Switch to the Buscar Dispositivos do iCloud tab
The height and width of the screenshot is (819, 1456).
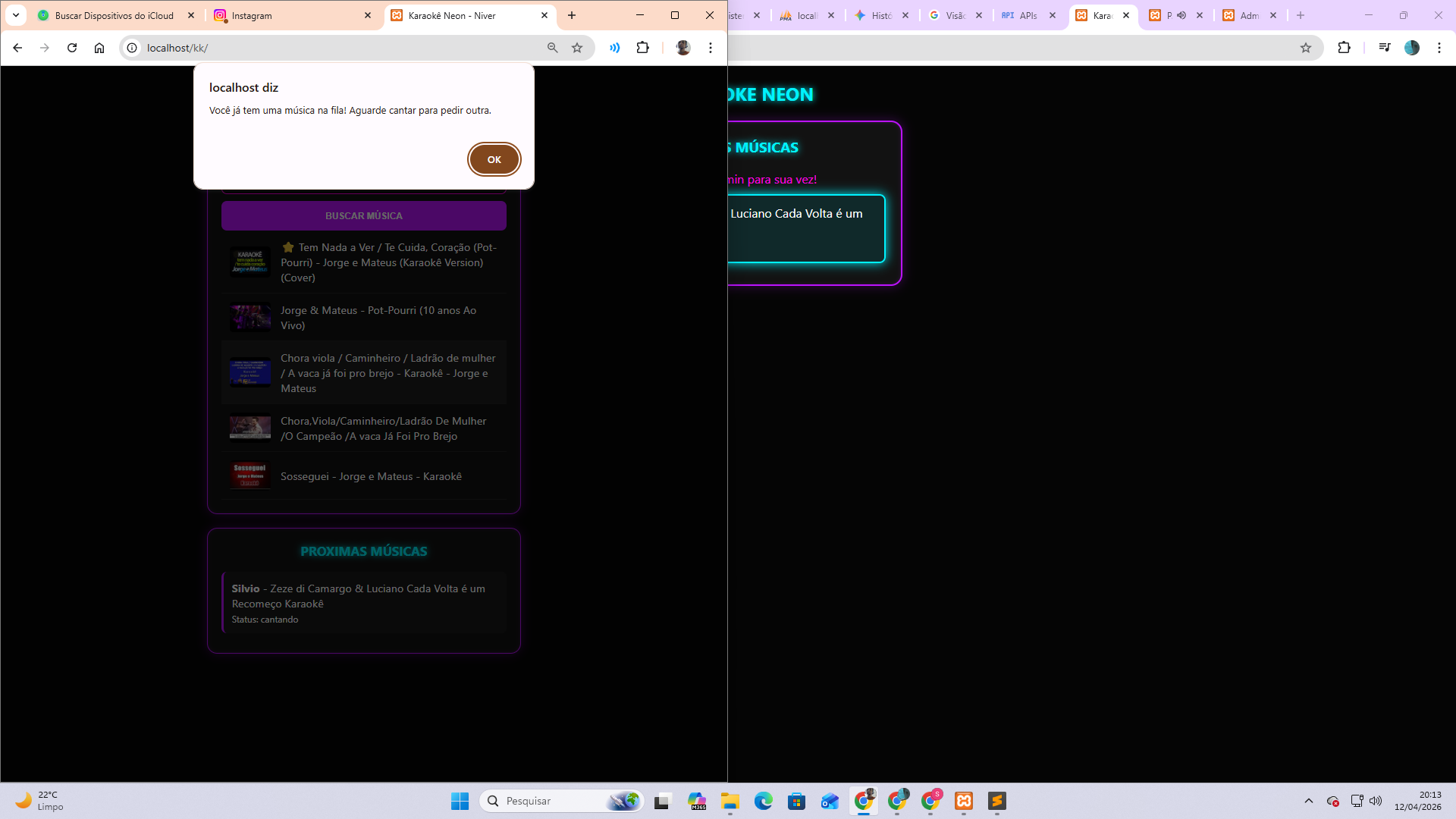click(114, 15)
